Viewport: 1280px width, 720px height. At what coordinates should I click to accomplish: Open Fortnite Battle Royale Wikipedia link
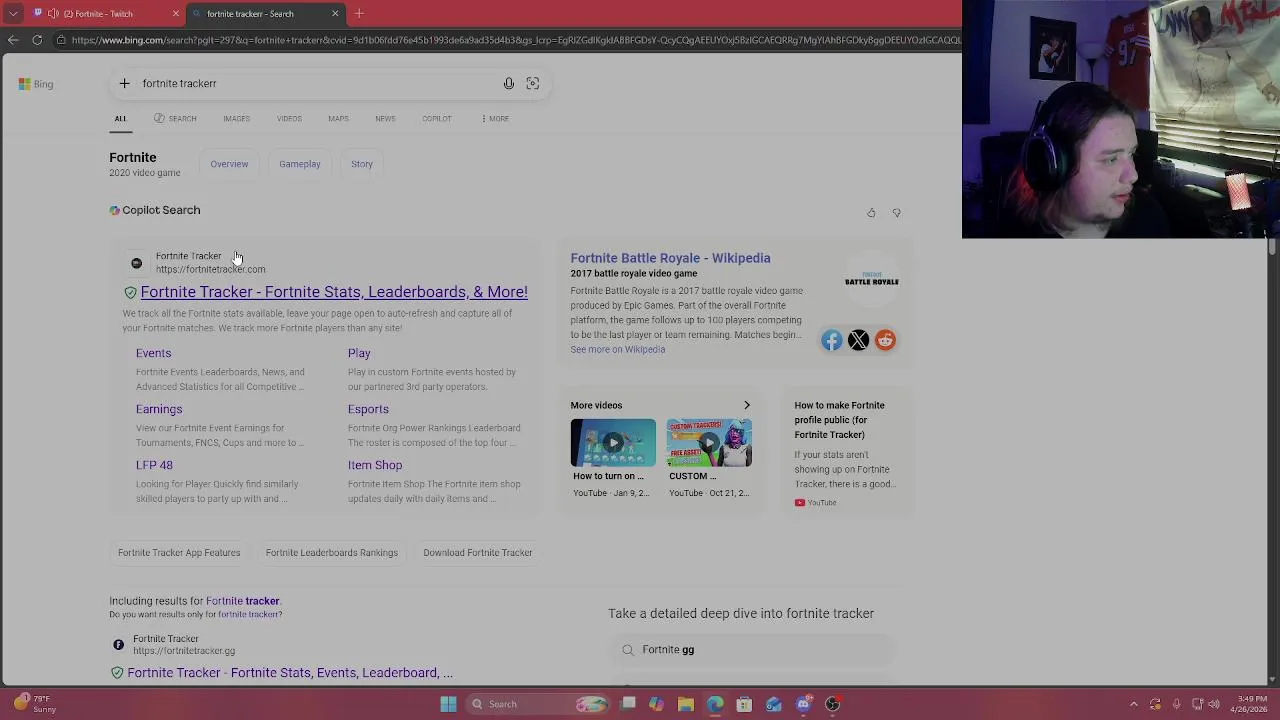pos(670,258)
